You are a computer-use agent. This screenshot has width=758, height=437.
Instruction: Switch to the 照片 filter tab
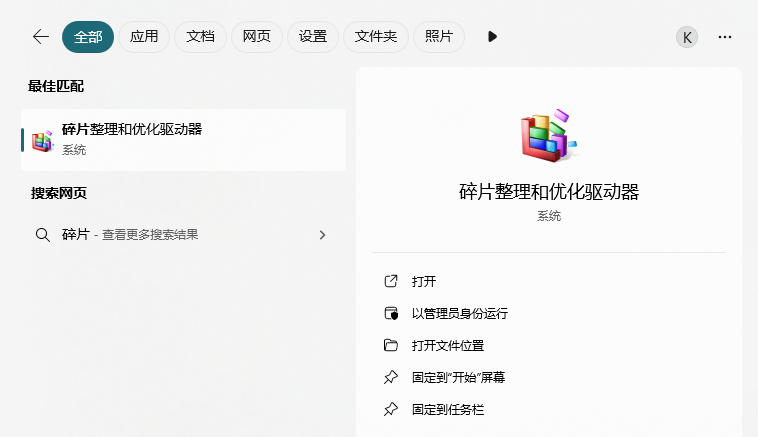pyautogui.click(x=439, y=37)
